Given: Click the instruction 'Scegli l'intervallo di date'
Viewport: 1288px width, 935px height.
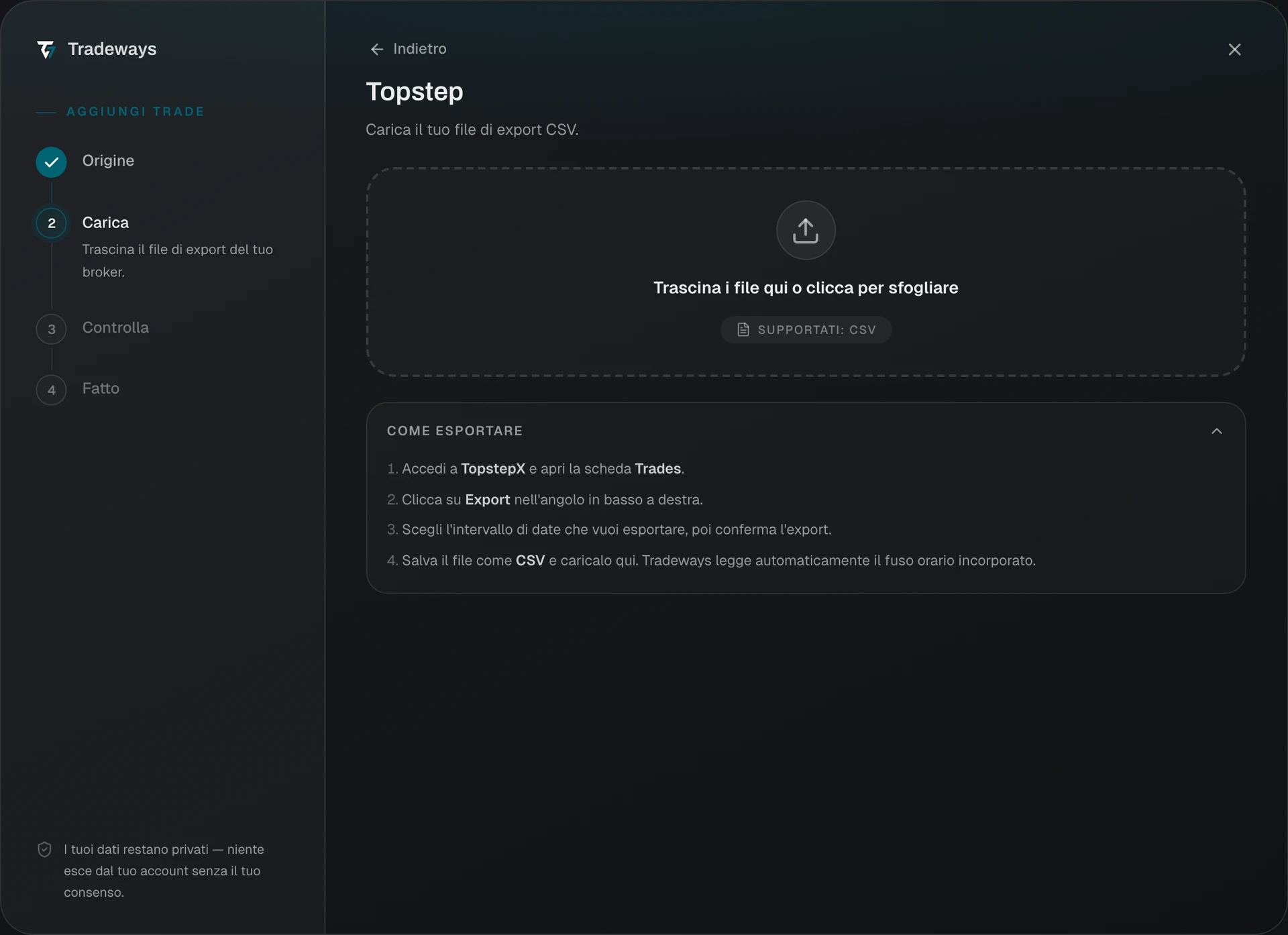Looking at the screenshot, I should pos(609,529).
